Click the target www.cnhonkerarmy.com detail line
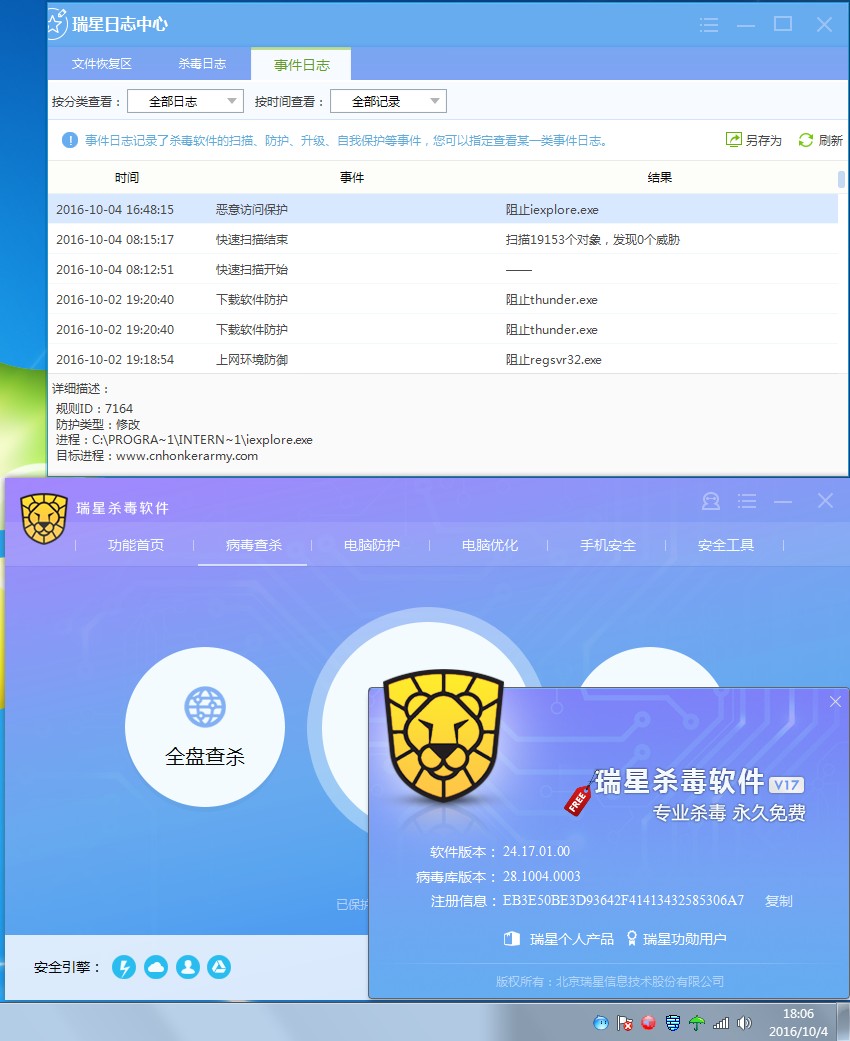 157,456
